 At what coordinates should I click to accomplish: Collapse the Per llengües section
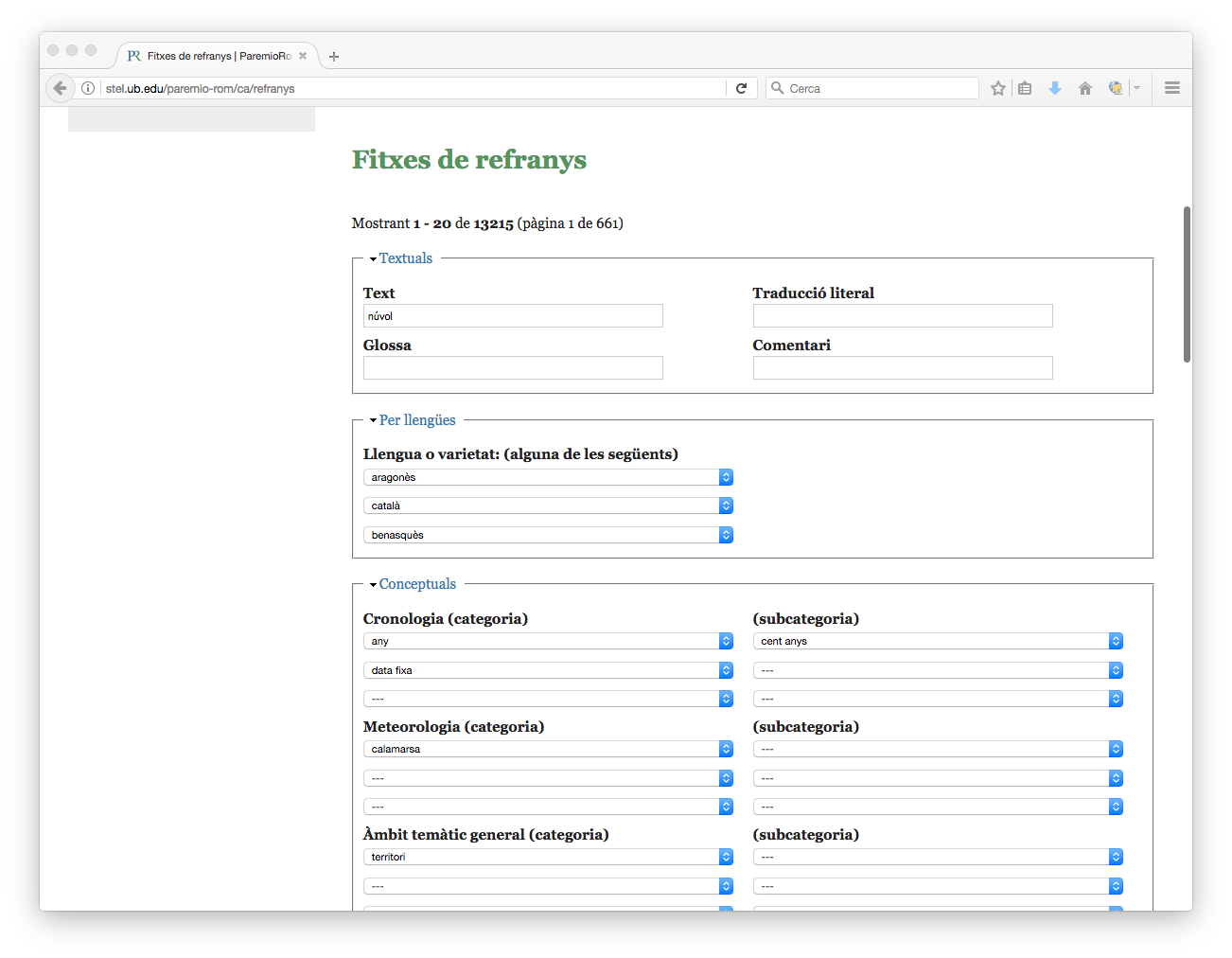pos(416,420)
